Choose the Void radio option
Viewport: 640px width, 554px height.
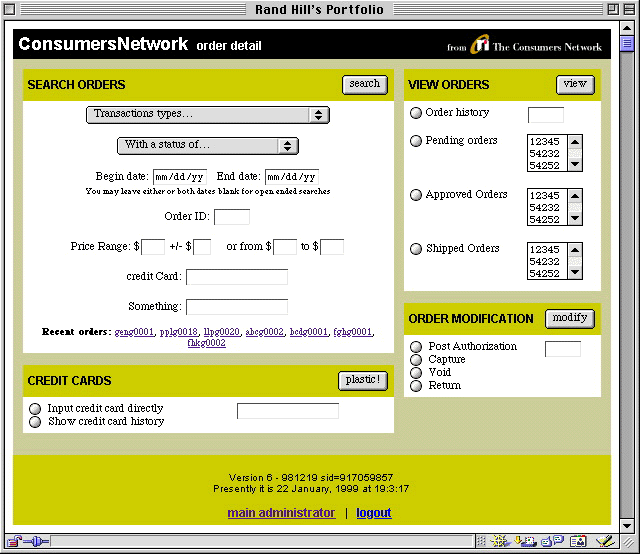pos(416,373)
